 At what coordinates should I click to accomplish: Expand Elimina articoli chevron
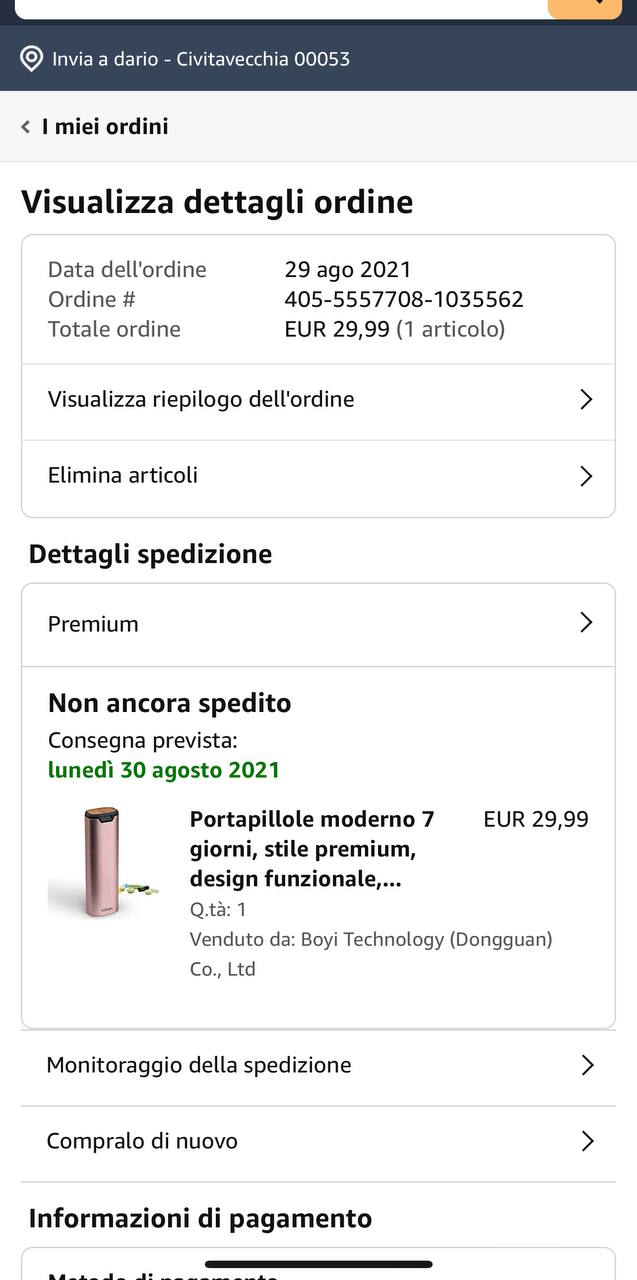[587, 476]
